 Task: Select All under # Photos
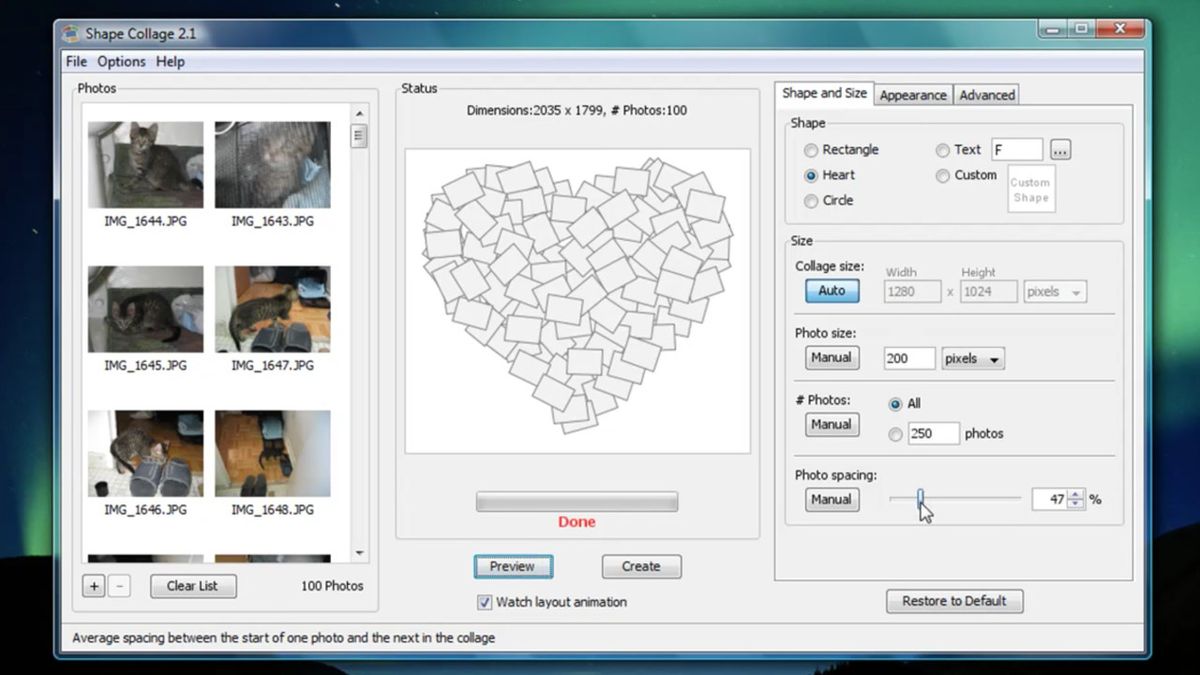pyautogui.click(x=895, y=403)
